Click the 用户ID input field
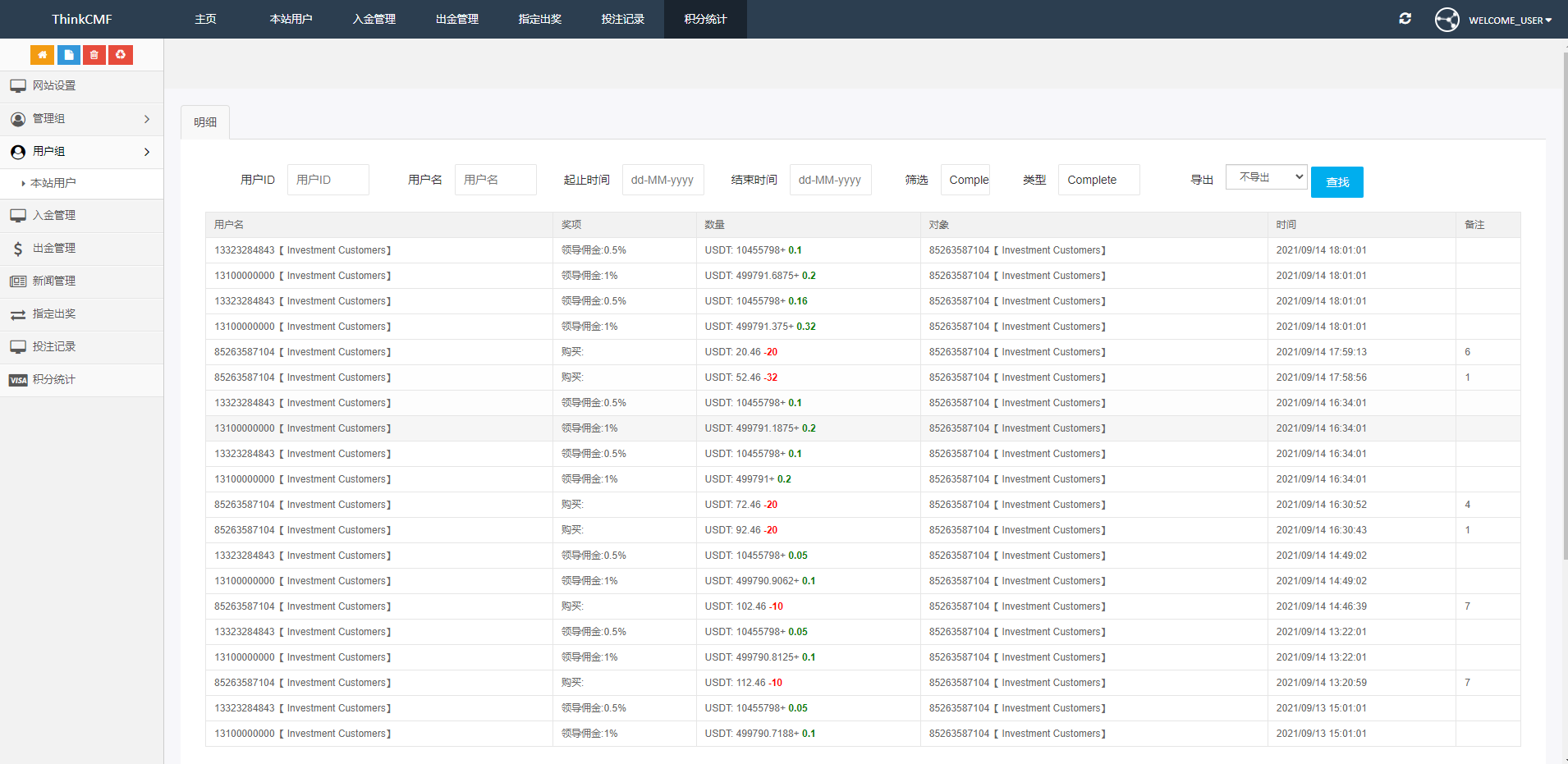This screenshot has height=764, width=1568. click(x=328, y=180)
